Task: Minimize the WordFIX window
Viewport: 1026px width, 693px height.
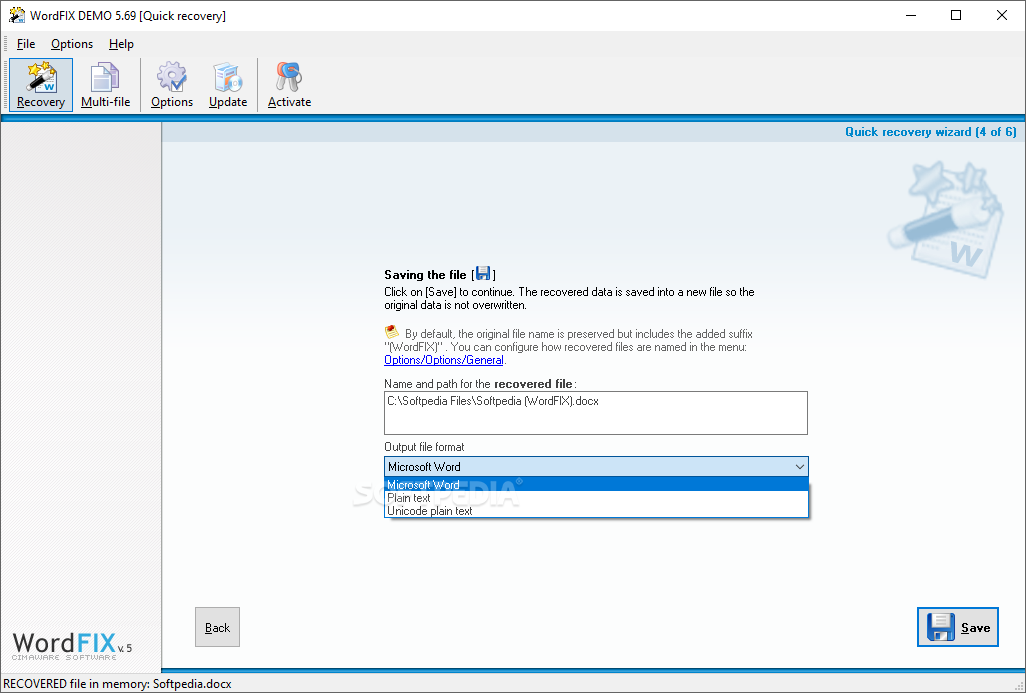Action: coord(911,15)
